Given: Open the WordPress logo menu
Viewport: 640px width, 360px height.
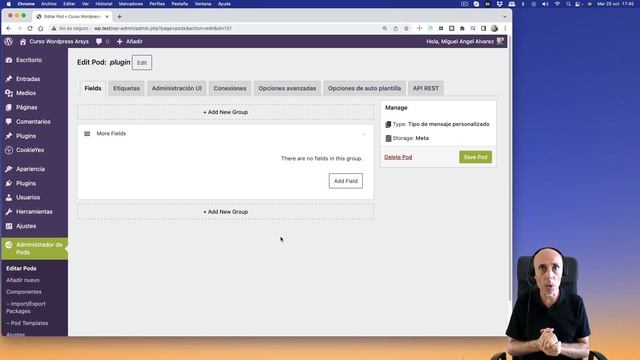Looking at the screenshot, I should tap(9, 42).
